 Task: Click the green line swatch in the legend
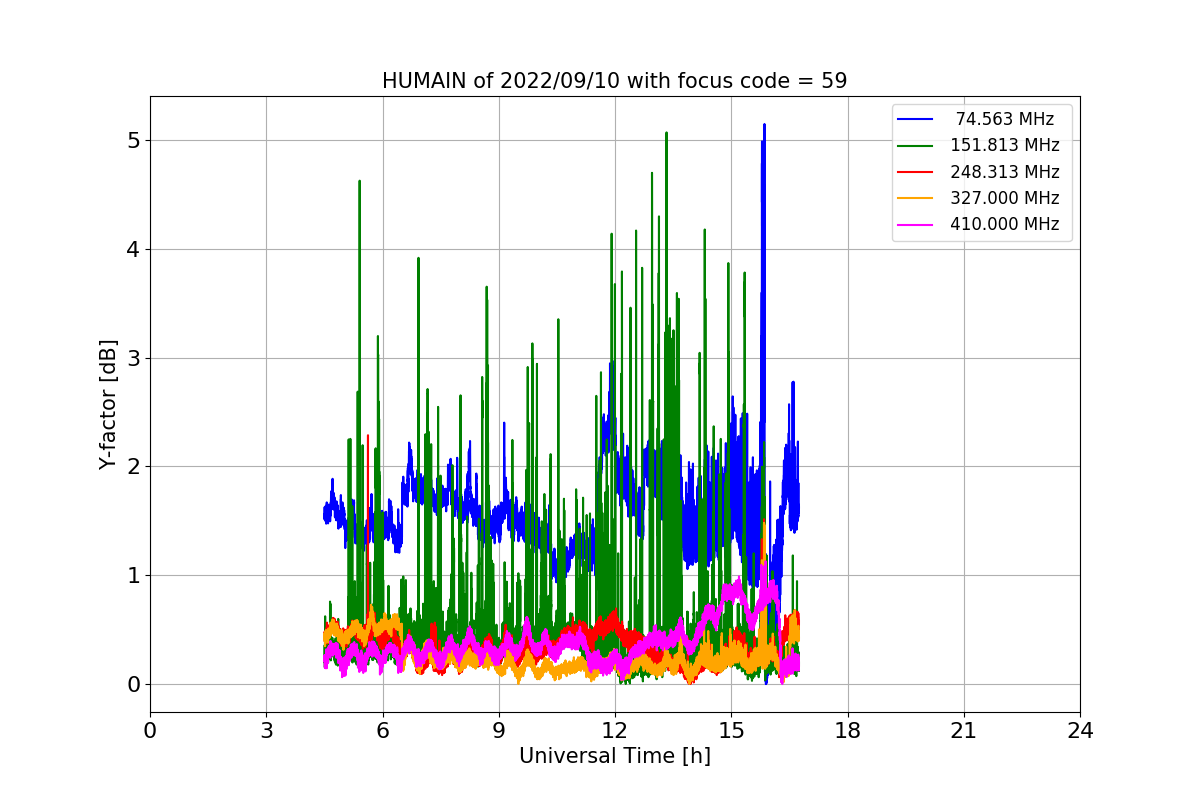(917, 146)
